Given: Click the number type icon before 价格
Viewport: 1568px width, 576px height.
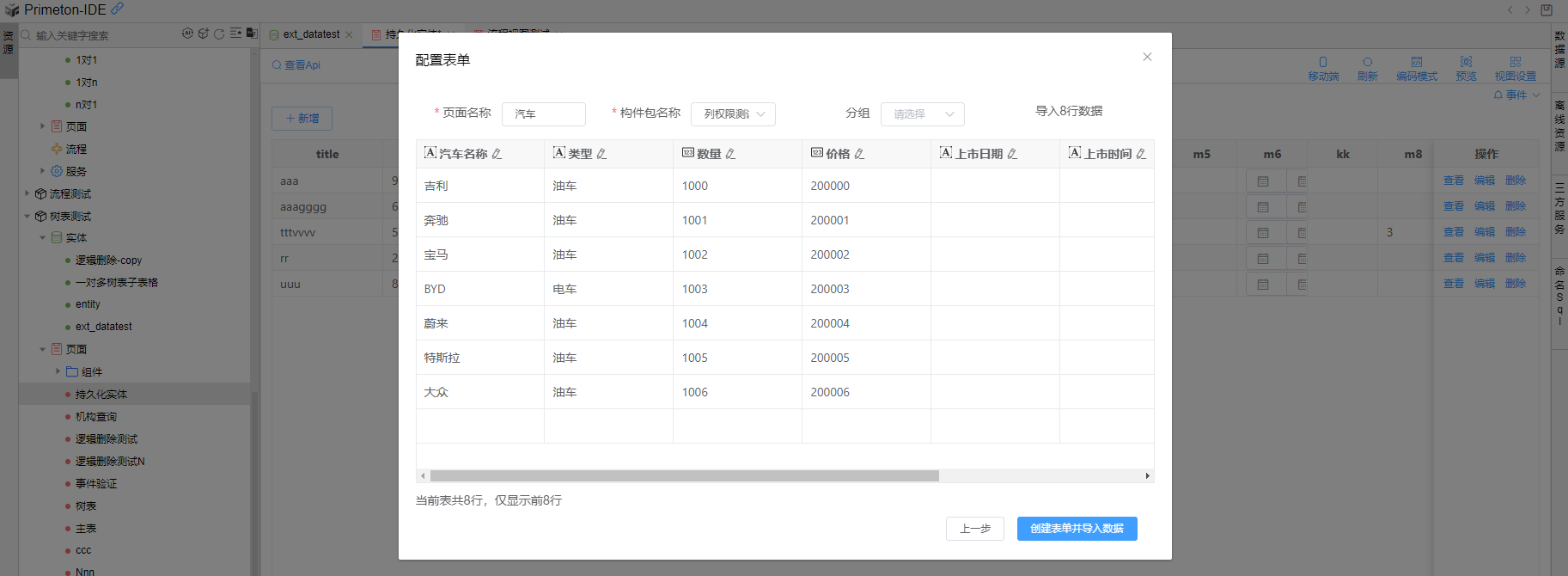Looking at the screenshot, I should [x=817, y=153].
